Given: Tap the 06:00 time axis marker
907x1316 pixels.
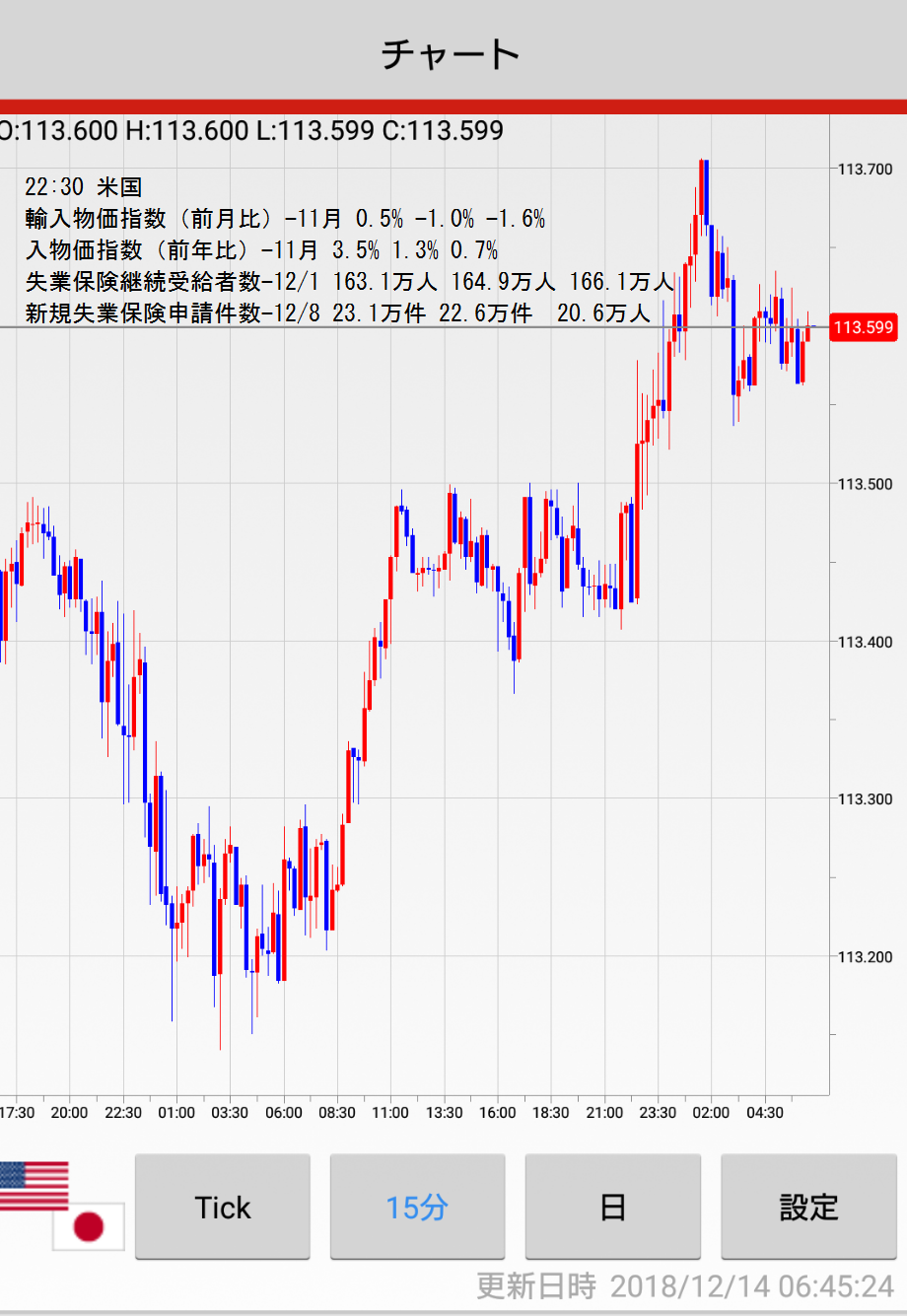Looking at the screenshot, I should pos(284,1113).
